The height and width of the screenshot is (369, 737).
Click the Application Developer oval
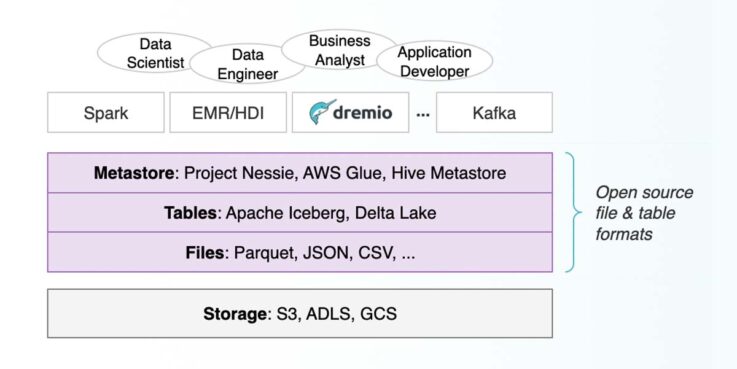click(434, 61)
